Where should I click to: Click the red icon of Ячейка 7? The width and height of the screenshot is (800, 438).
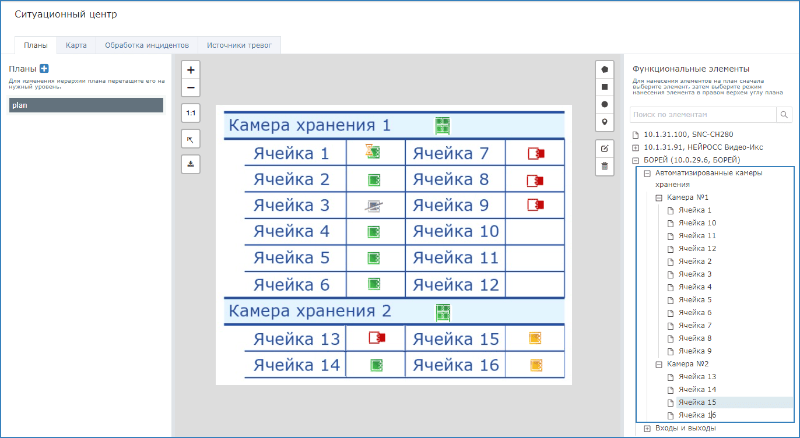pyautogui.click(x=536, y=153)
